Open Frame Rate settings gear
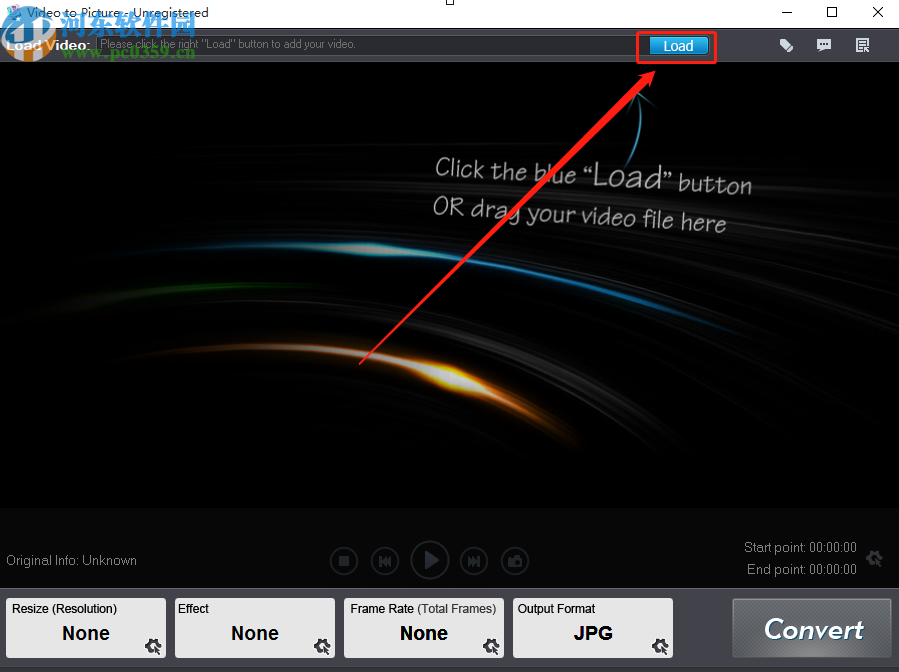This screenshot has width=899, height=672. 491,646
